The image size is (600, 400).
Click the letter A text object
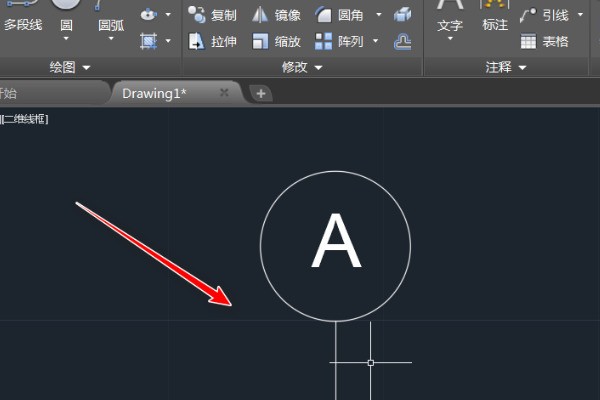(x=336, y=240)
